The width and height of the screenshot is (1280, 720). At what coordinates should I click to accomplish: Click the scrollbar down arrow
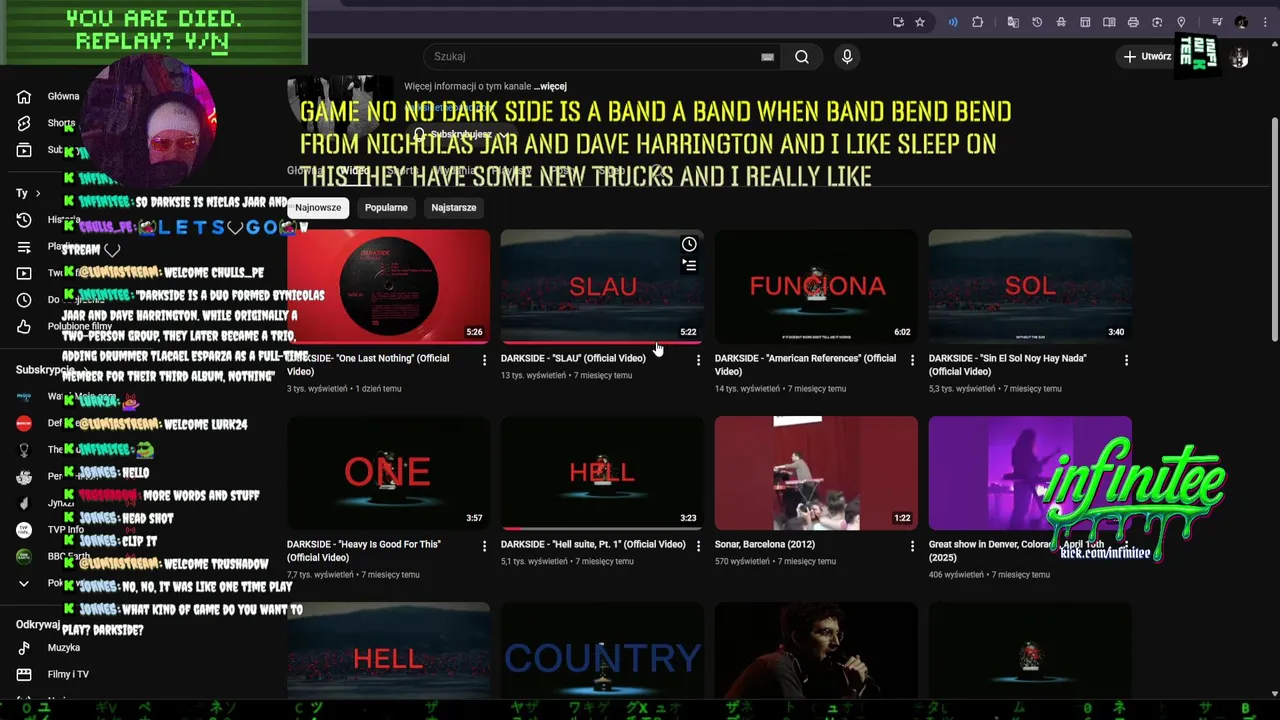[1274, 693]
